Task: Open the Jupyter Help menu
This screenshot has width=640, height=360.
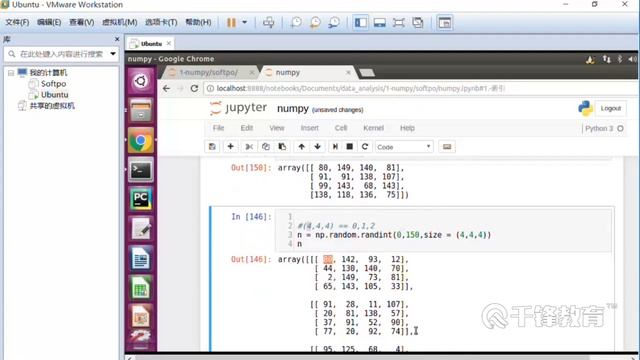Action: (407, 128)
